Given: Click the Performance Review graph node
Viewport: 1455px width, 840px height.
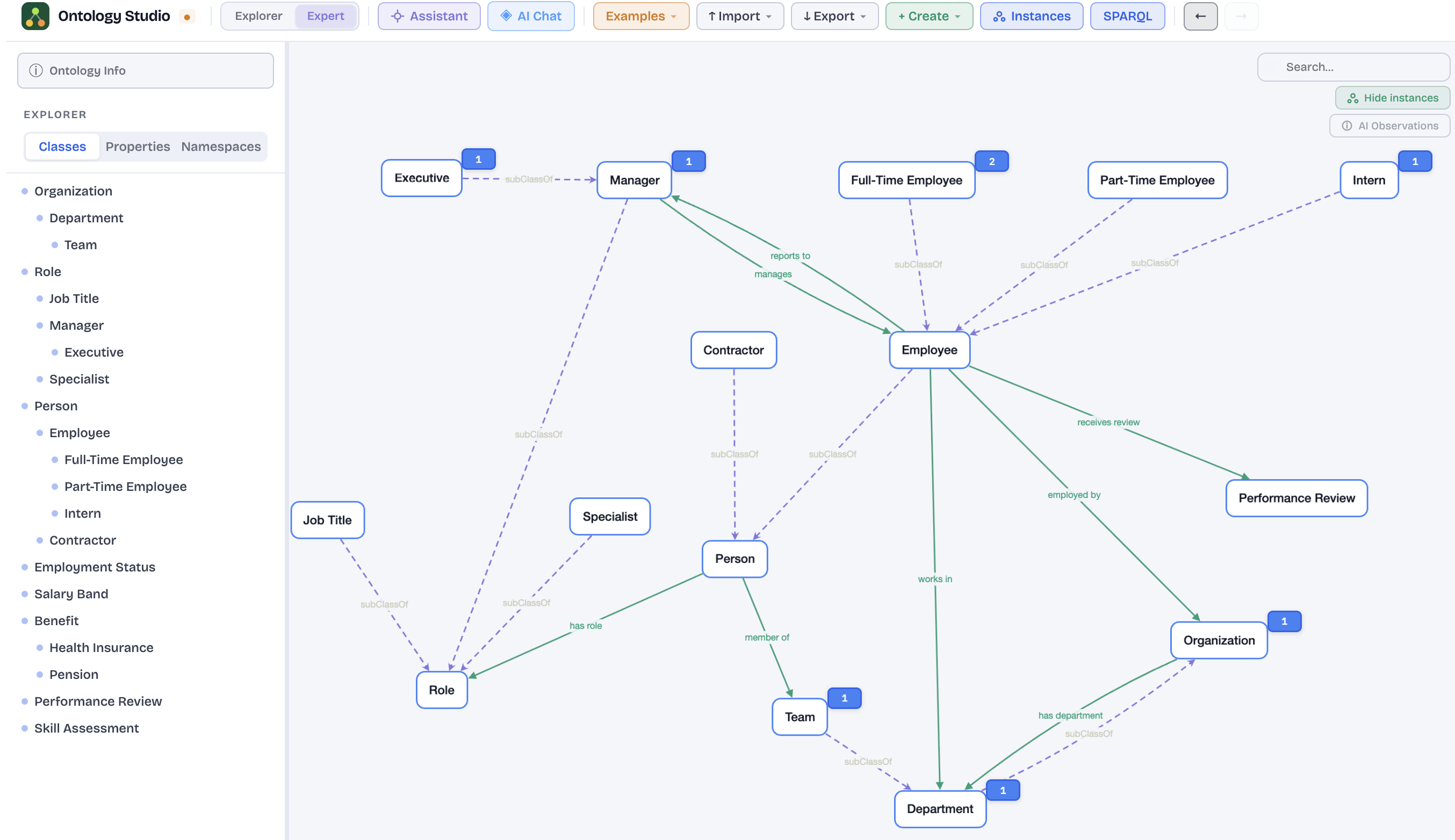Looking at the screenshot, I should (x=1297, y=498).
